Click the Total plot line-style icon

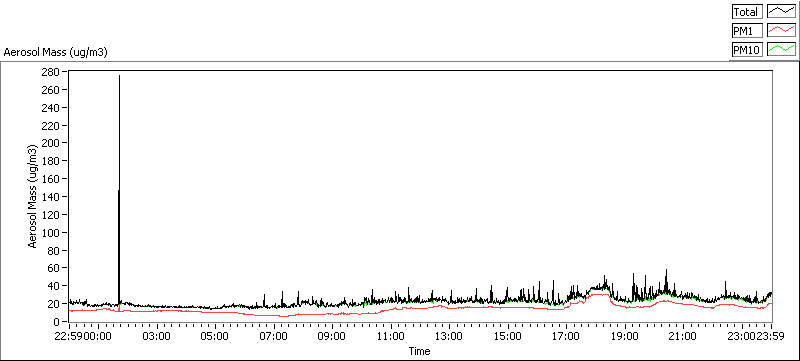point(782,12)
